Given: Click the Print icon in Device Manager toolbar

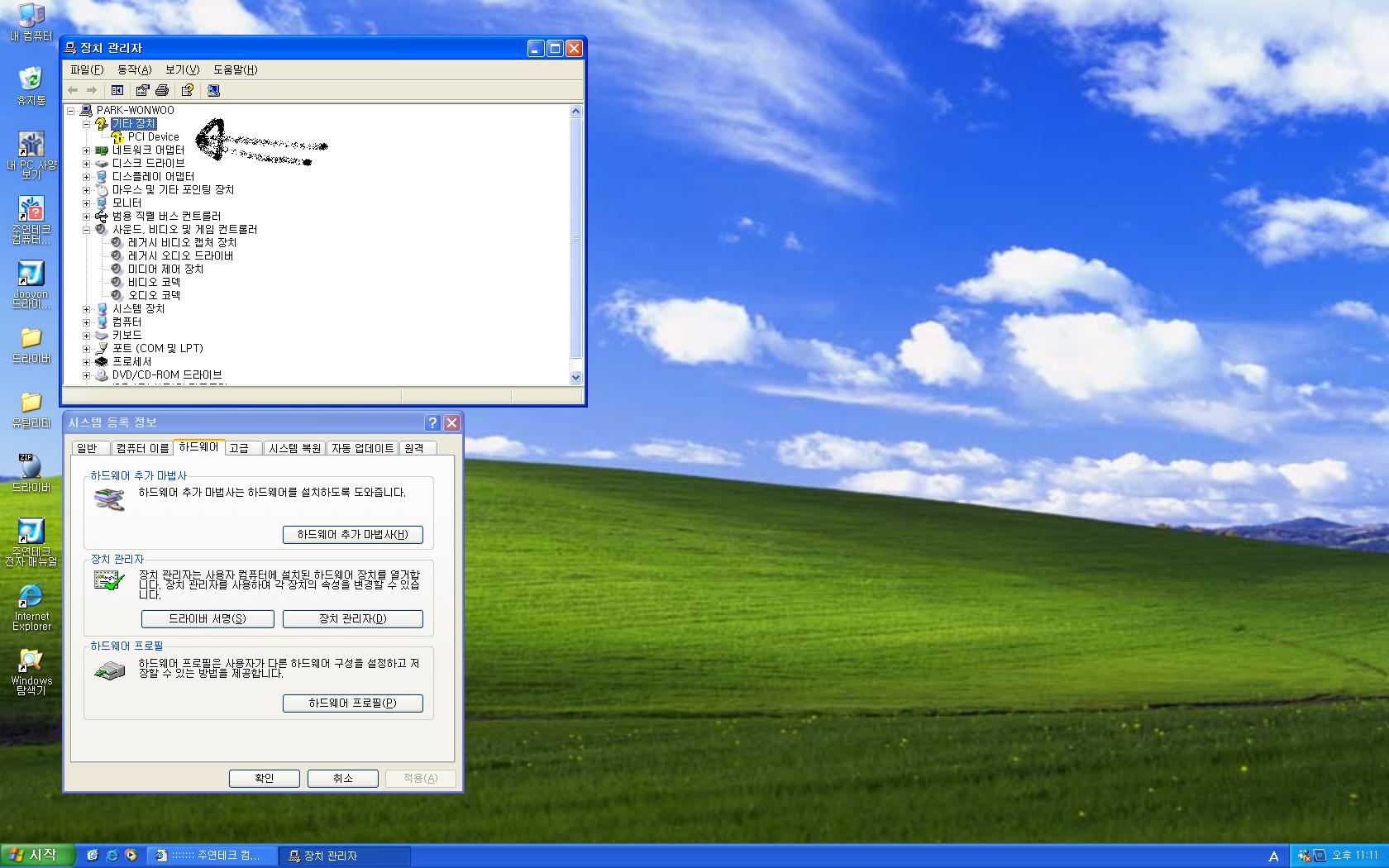Looking at the screenshot, I should (162, 90).
